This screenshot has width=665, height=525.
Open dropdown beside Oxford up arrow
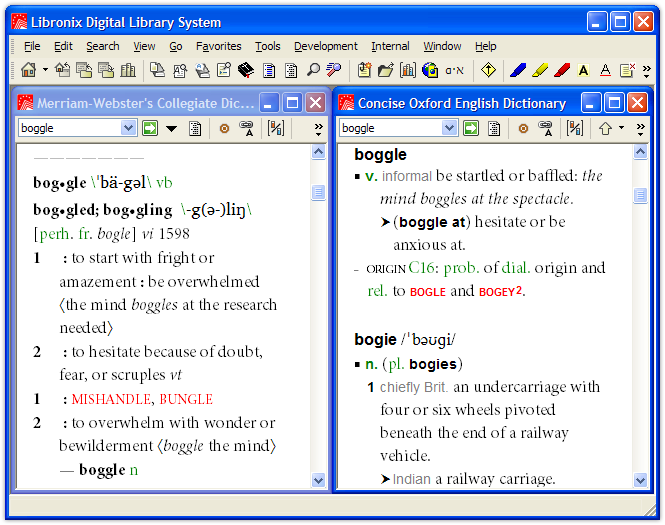click(x=621, y=127)
